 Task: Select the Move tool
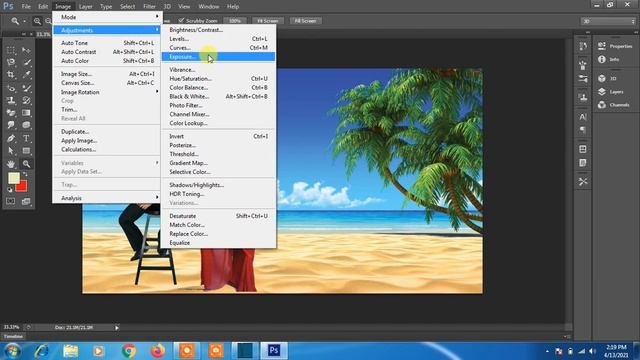pos(26,50)
